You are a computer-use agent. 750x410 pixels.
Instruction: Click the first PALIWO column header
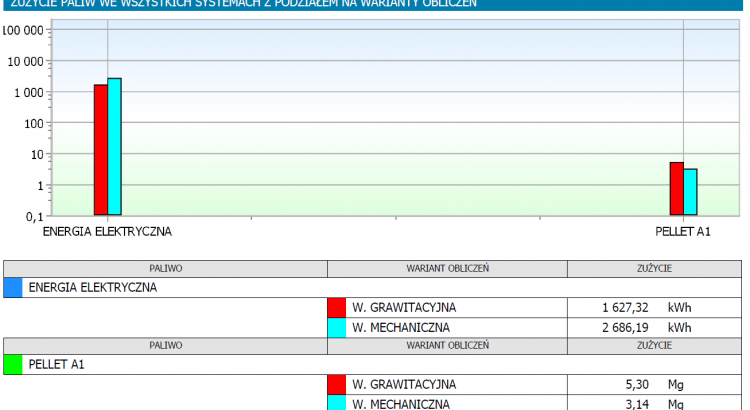point(165,269)
